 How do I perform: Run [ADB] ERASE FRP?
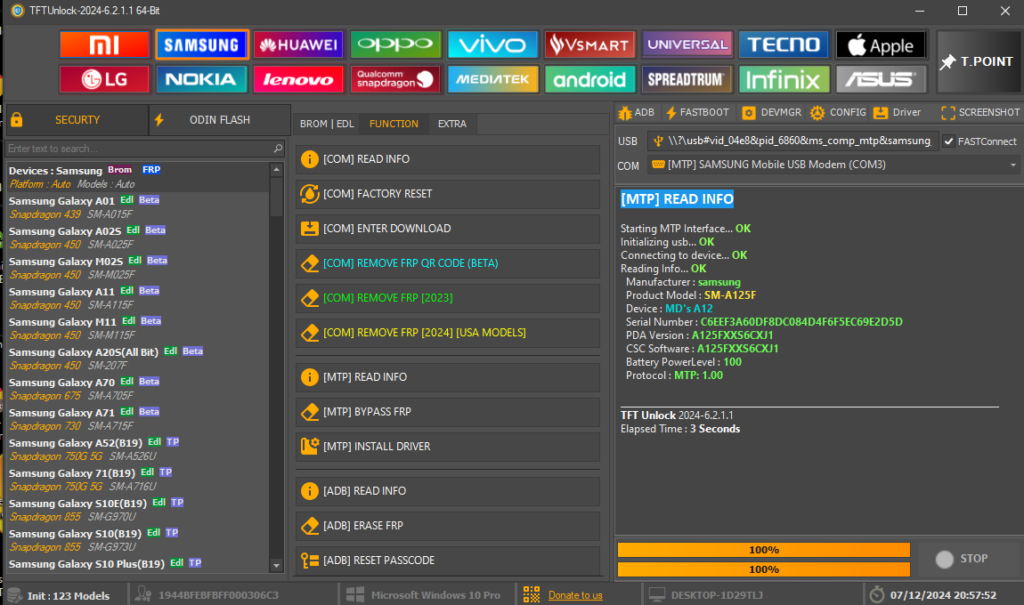pos(447,525)
